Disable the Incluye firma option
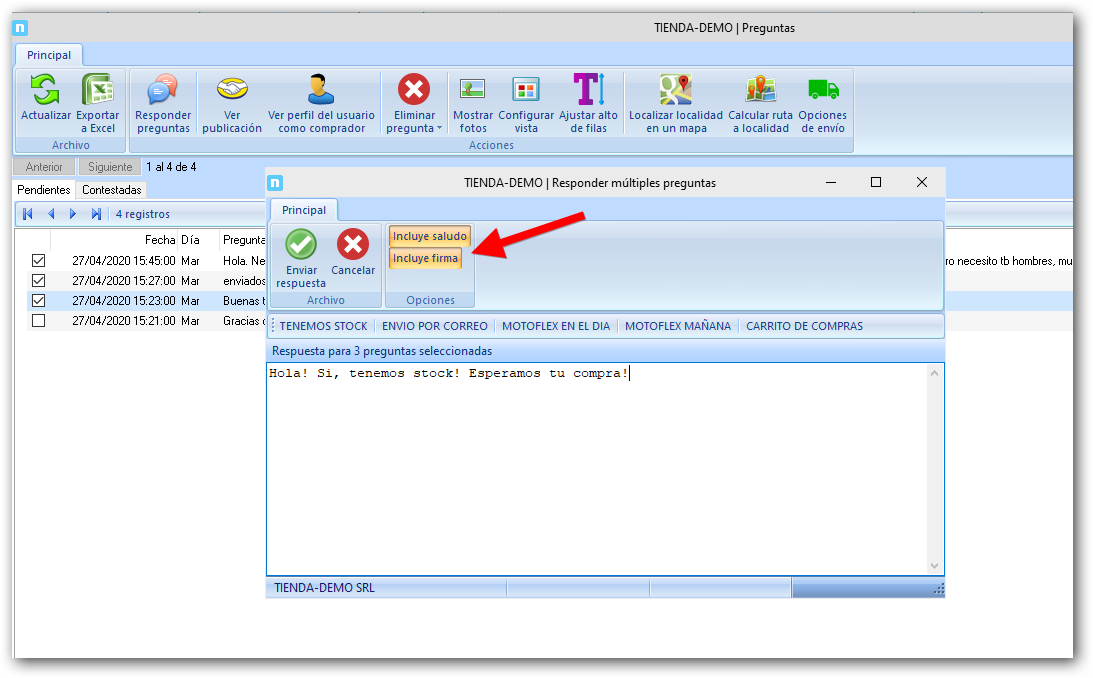 tap(425, 258)
